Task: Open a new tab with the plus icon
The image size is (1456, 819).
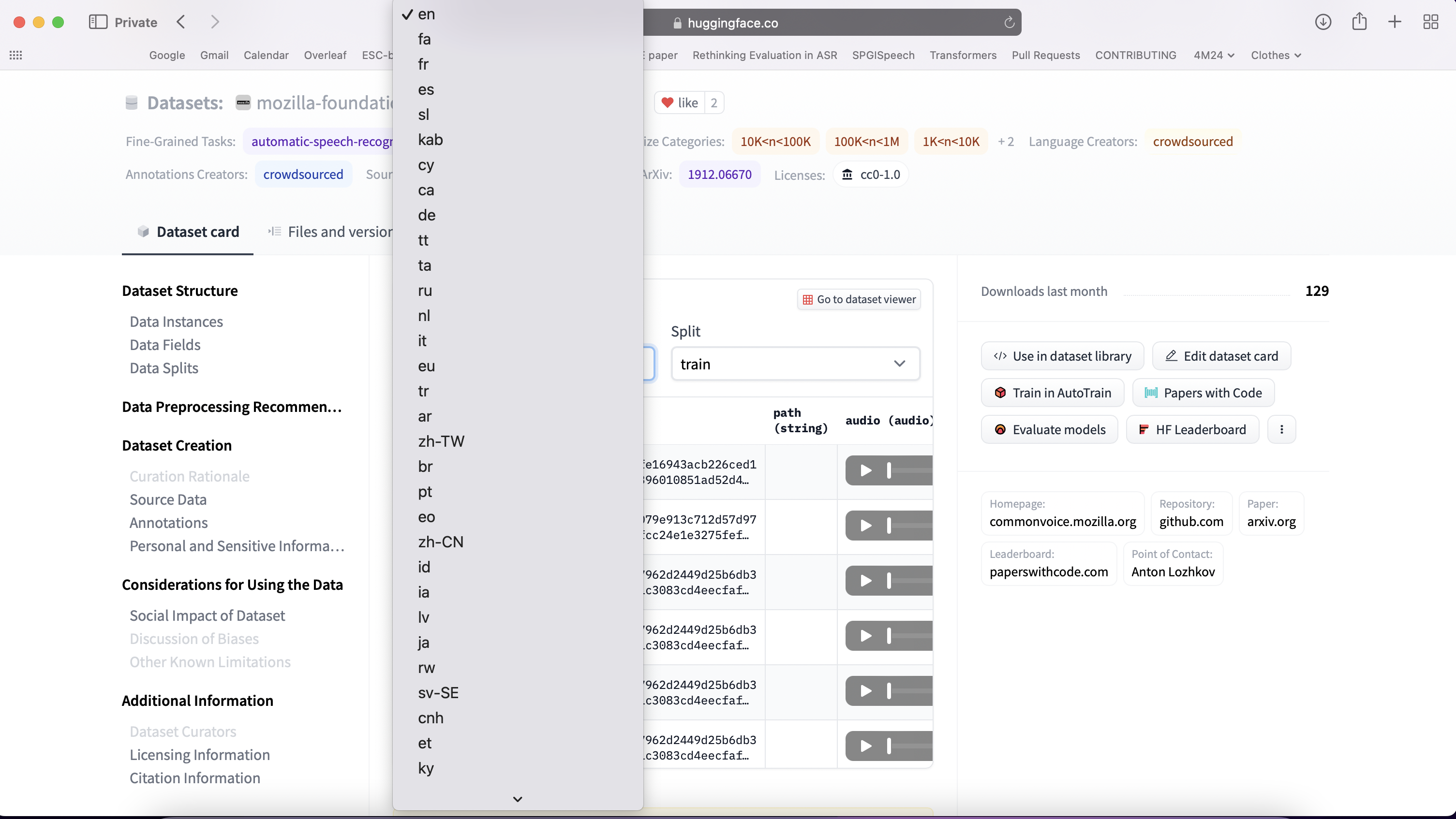Action: click(x=1395, y=22)
